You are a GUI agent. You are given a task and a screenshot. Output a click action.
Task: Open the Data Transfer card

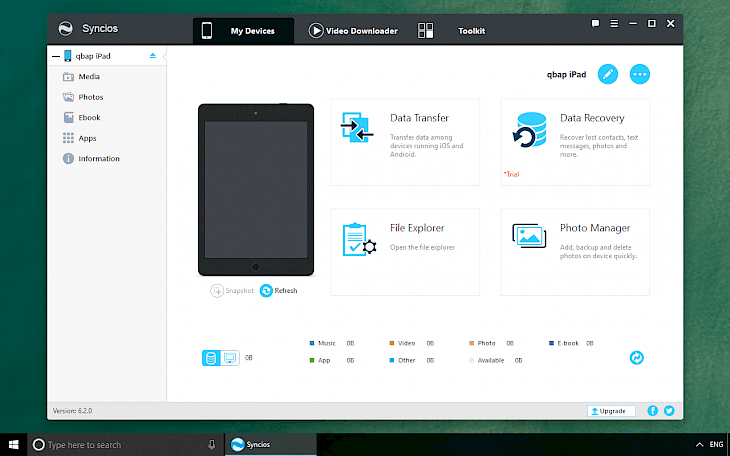[405, 142]
